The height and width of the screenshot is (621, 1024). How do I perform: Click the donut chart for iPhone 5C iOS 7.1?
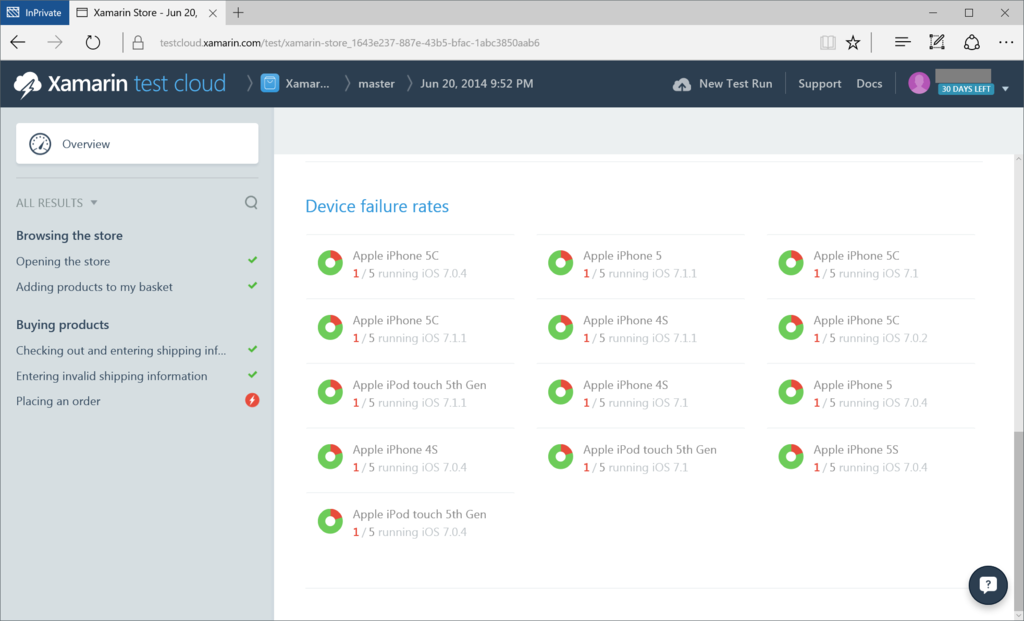click(791, 263)
